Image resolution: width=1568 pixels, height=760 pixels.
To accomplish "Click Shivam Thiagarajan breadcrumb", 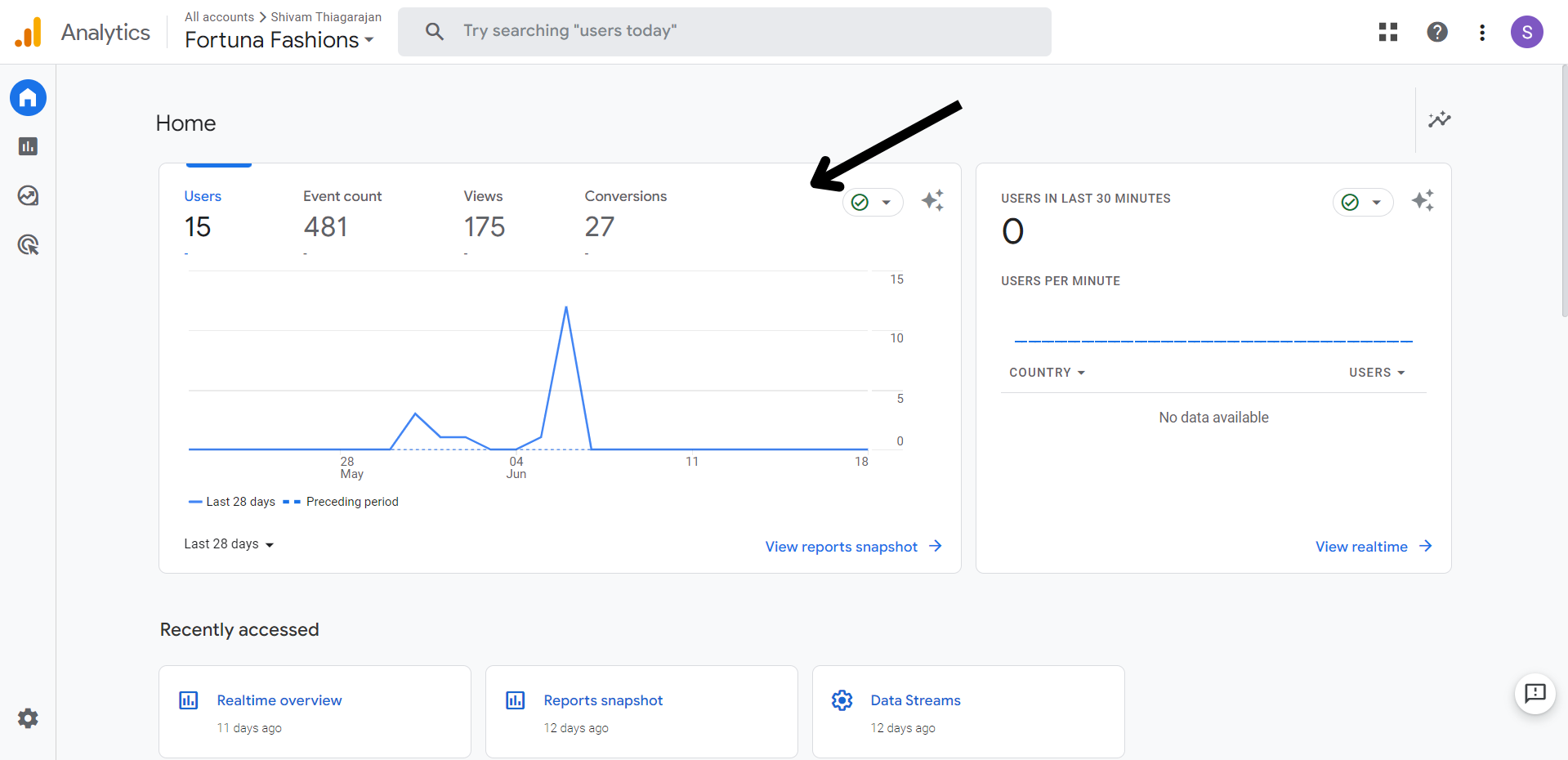I will coord(326,17).
